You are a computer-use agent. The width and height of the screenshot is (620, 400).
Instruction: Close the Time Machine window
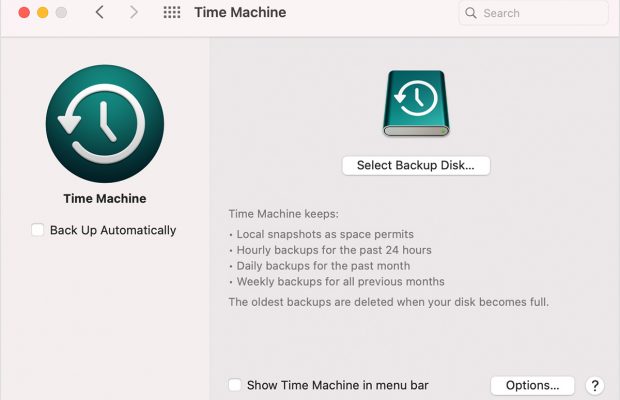[x=24, y=13]
